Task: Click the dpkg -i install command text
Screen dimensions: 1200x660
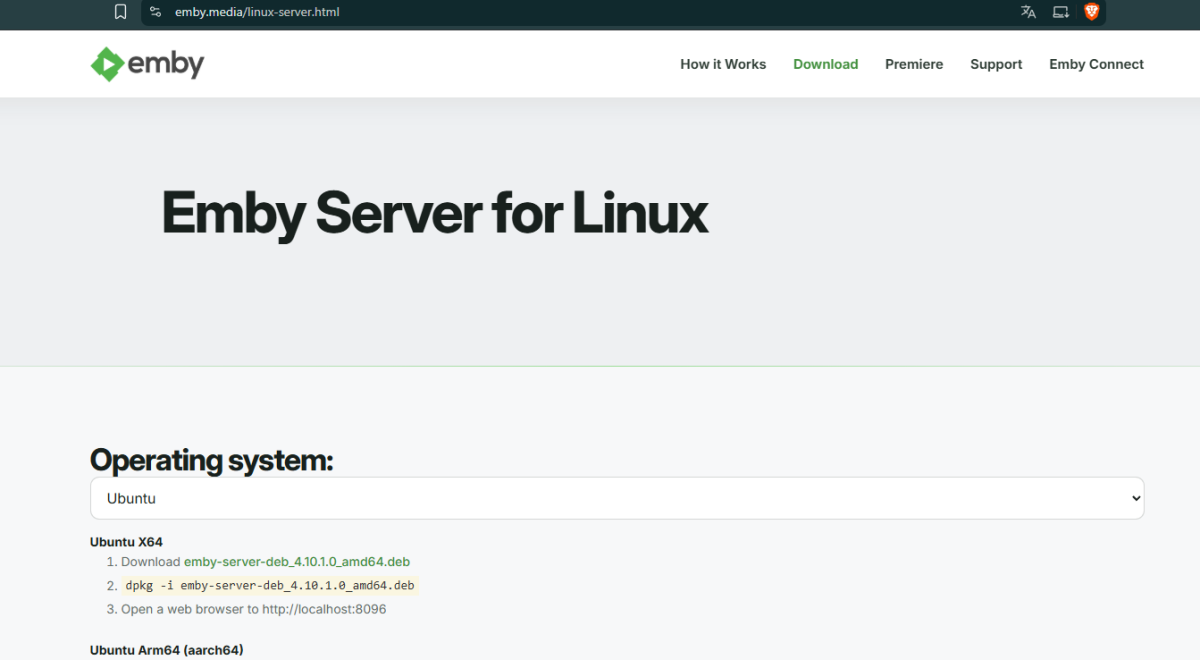Action: coord(270,585)
